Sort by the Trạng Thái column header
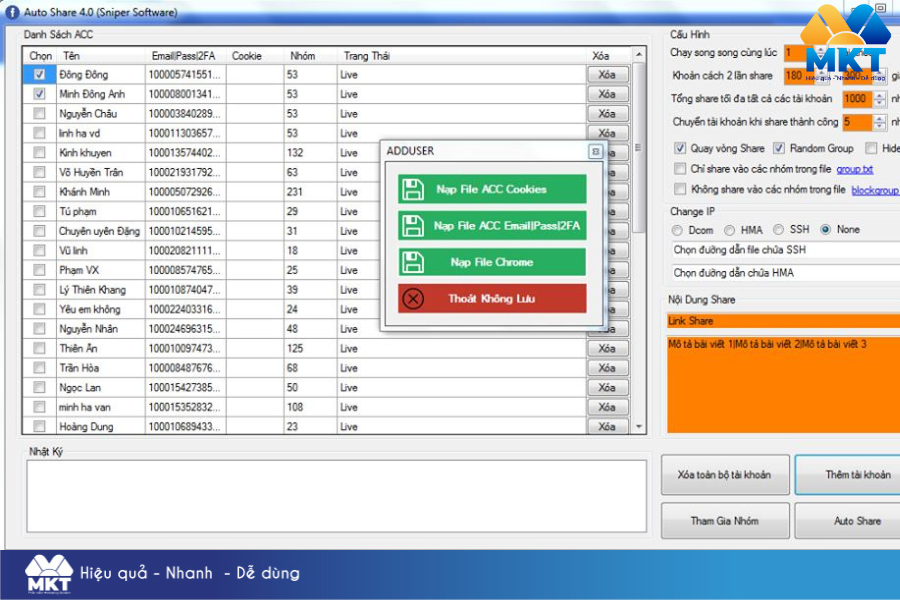This screenshot has width=900, height=600. (366, 56)
